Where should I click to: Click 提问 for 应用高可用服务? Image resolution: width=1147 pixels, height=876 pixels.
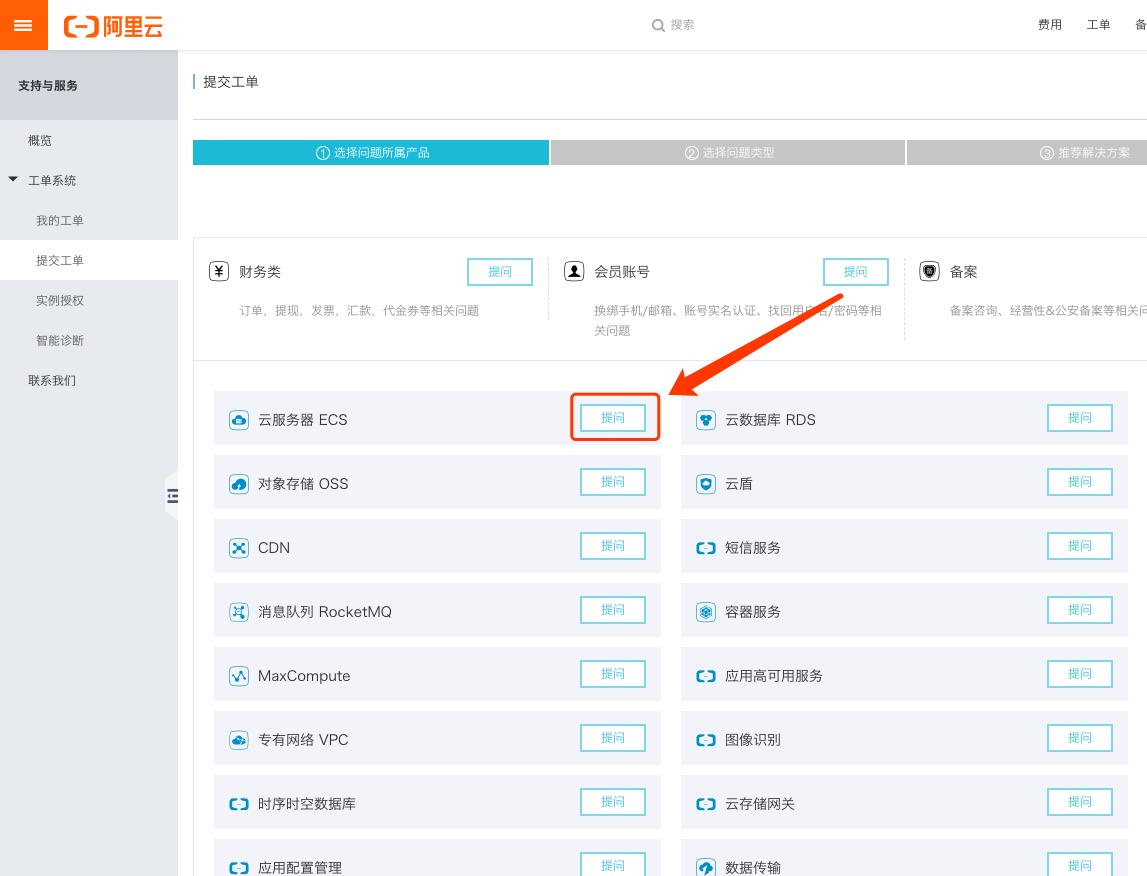click(x=1080, y=674)
